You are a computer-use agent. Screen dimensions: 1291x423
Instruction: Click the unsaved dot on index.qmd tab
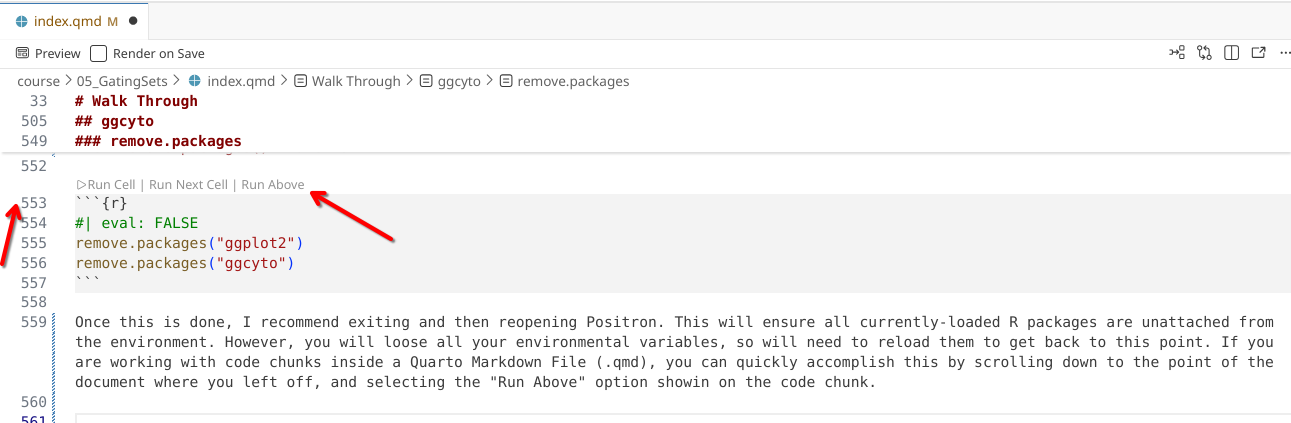coord(133,21)
